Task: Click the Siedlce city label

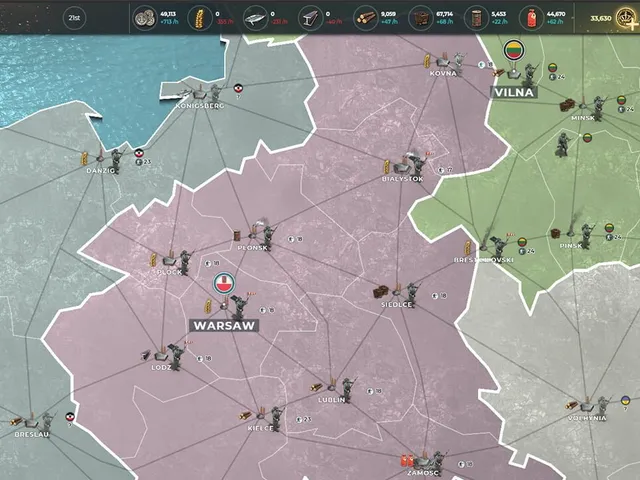Action: point(397,304)
